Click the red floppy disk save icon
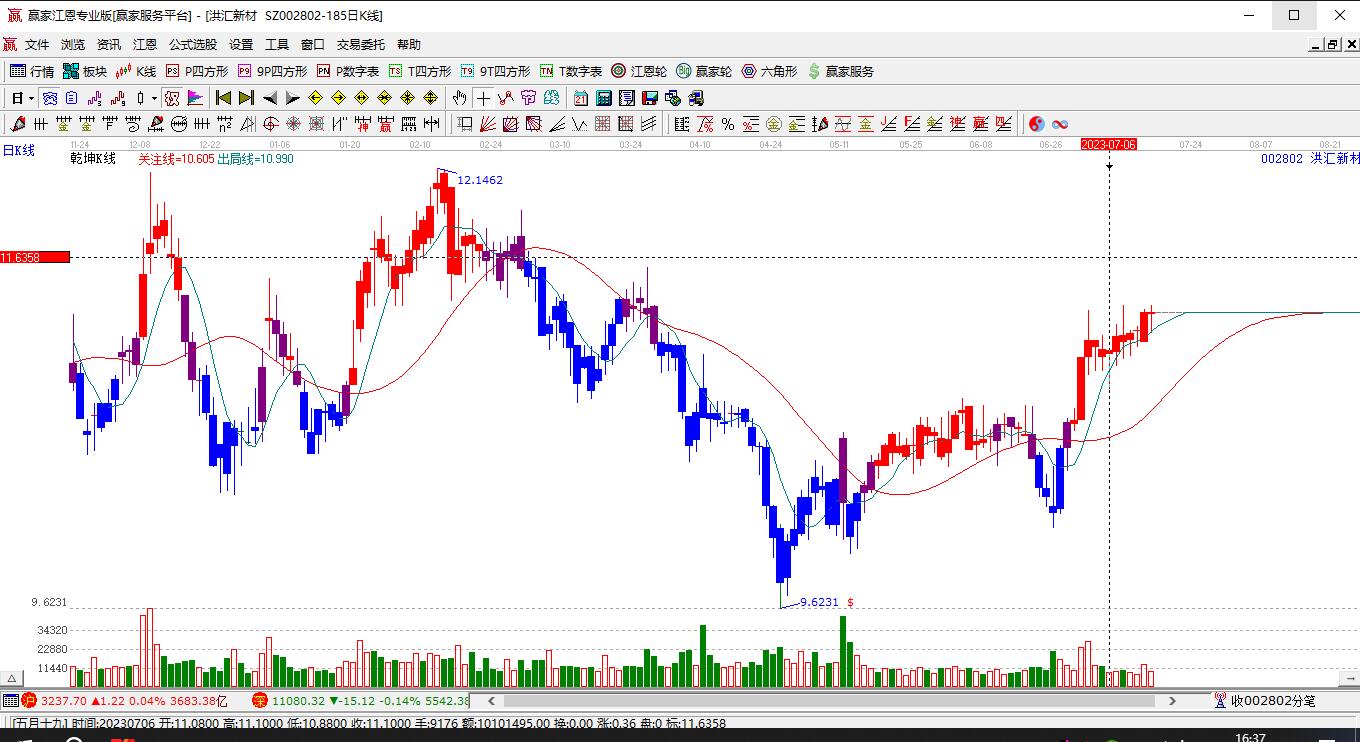This screenshot has width=1360, height=742. click(650, 98)
